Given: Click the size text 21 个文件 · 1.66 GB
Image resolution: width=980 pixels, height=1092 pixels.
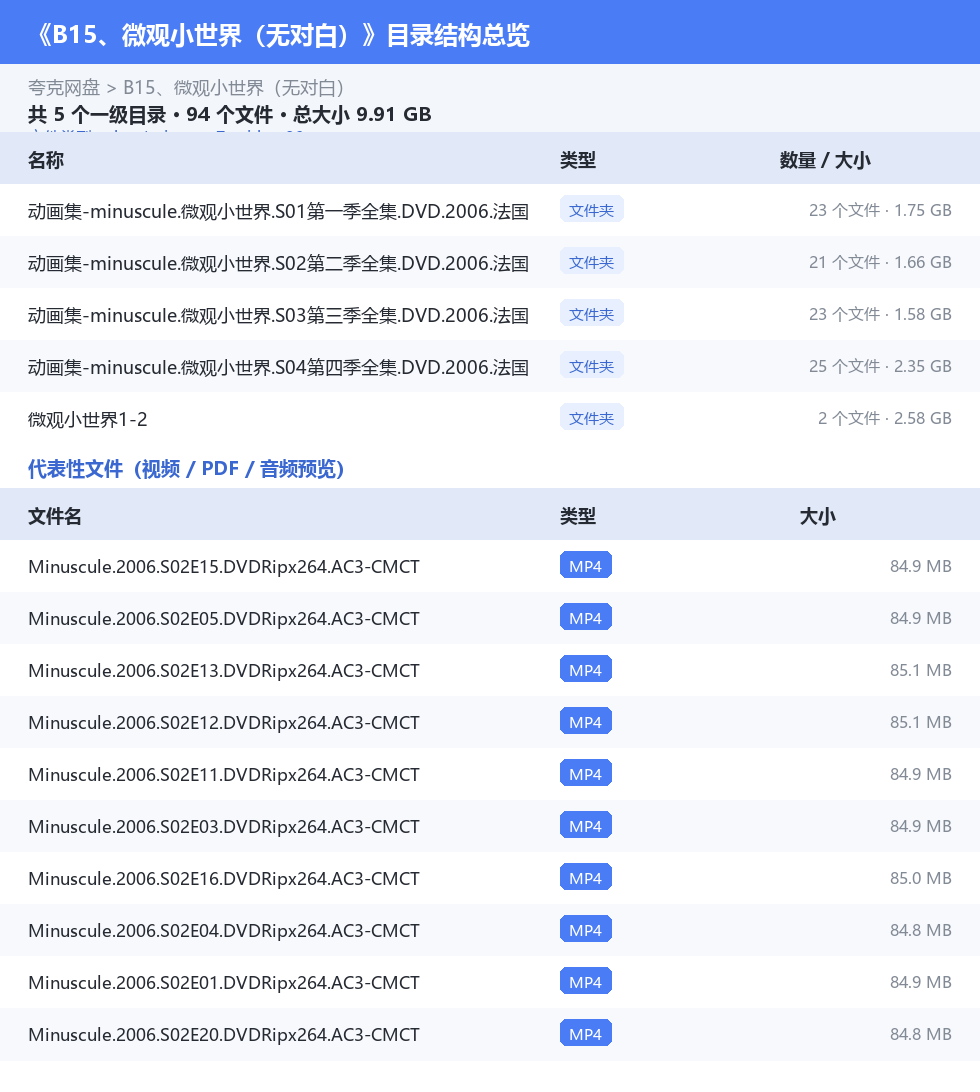Looking at the screenshot, I should pos(880,263).
